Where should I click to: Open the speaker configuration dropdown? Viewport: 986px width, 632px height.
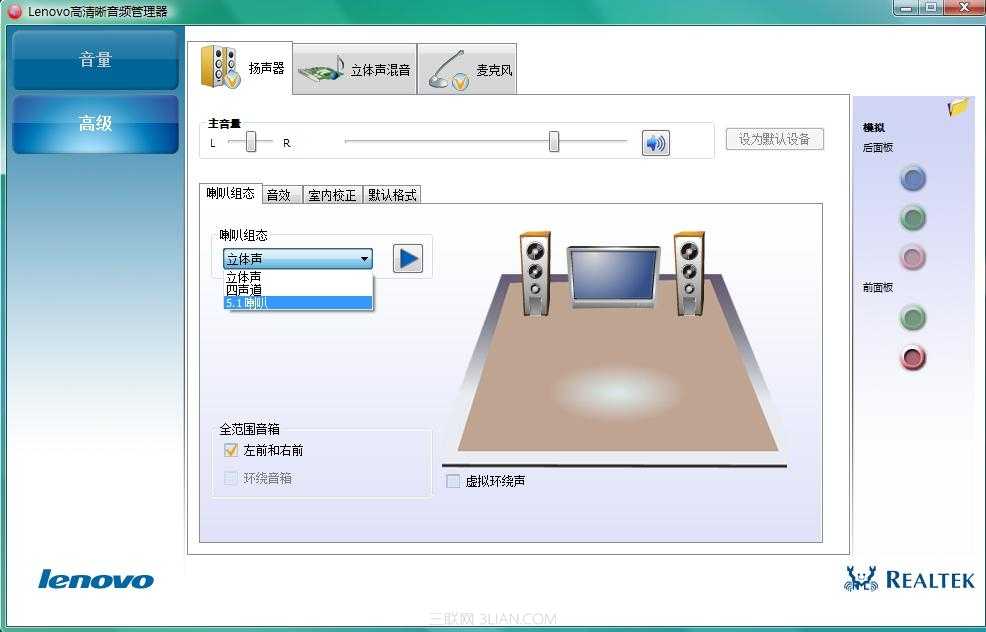coord(364,258)
